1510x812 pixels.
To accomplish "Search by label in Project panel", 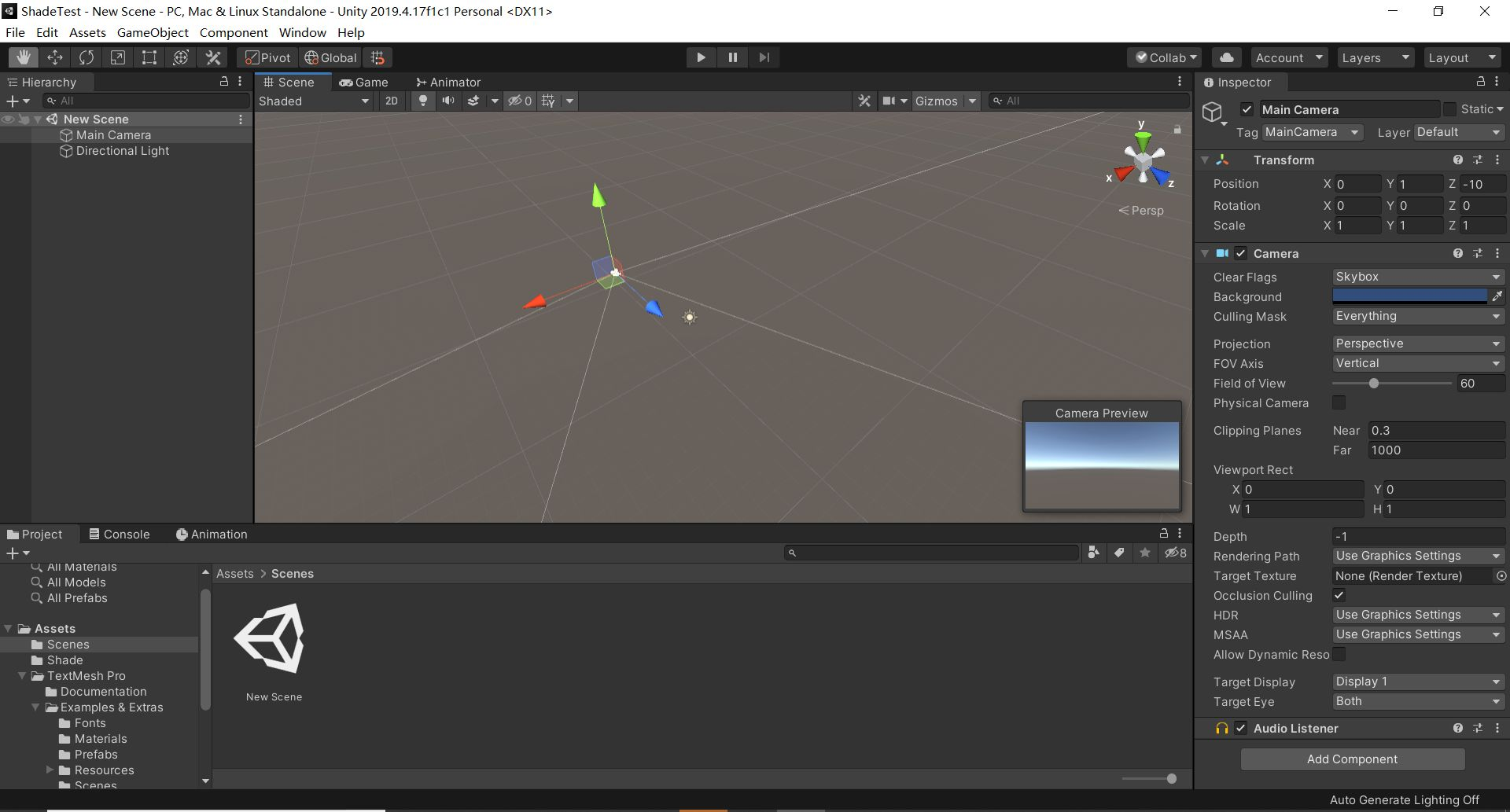I will point(1119,553).
